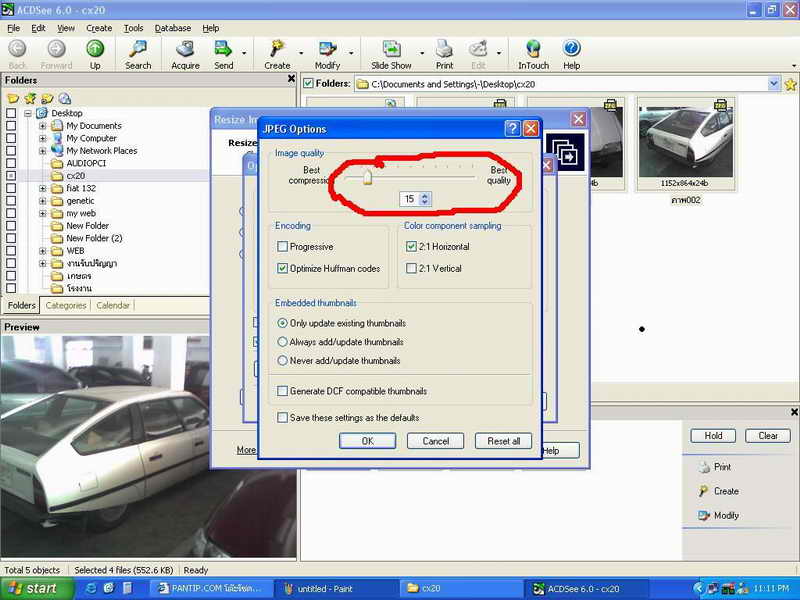This screenshot has height=600, width=800.
Task: Click Reset all in JPEG Options
Action: [504, 441]
